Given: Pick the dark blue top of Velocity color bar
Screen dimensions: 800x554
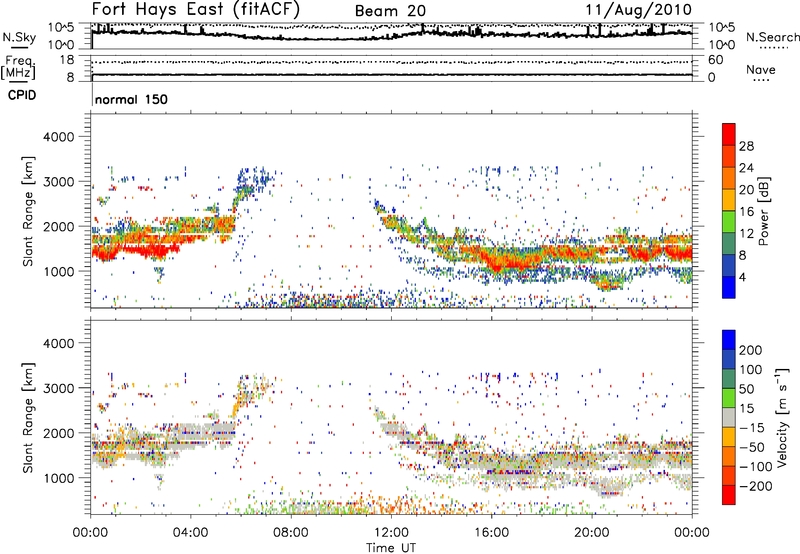Looking at the screenshot, I should click(729, 342).
